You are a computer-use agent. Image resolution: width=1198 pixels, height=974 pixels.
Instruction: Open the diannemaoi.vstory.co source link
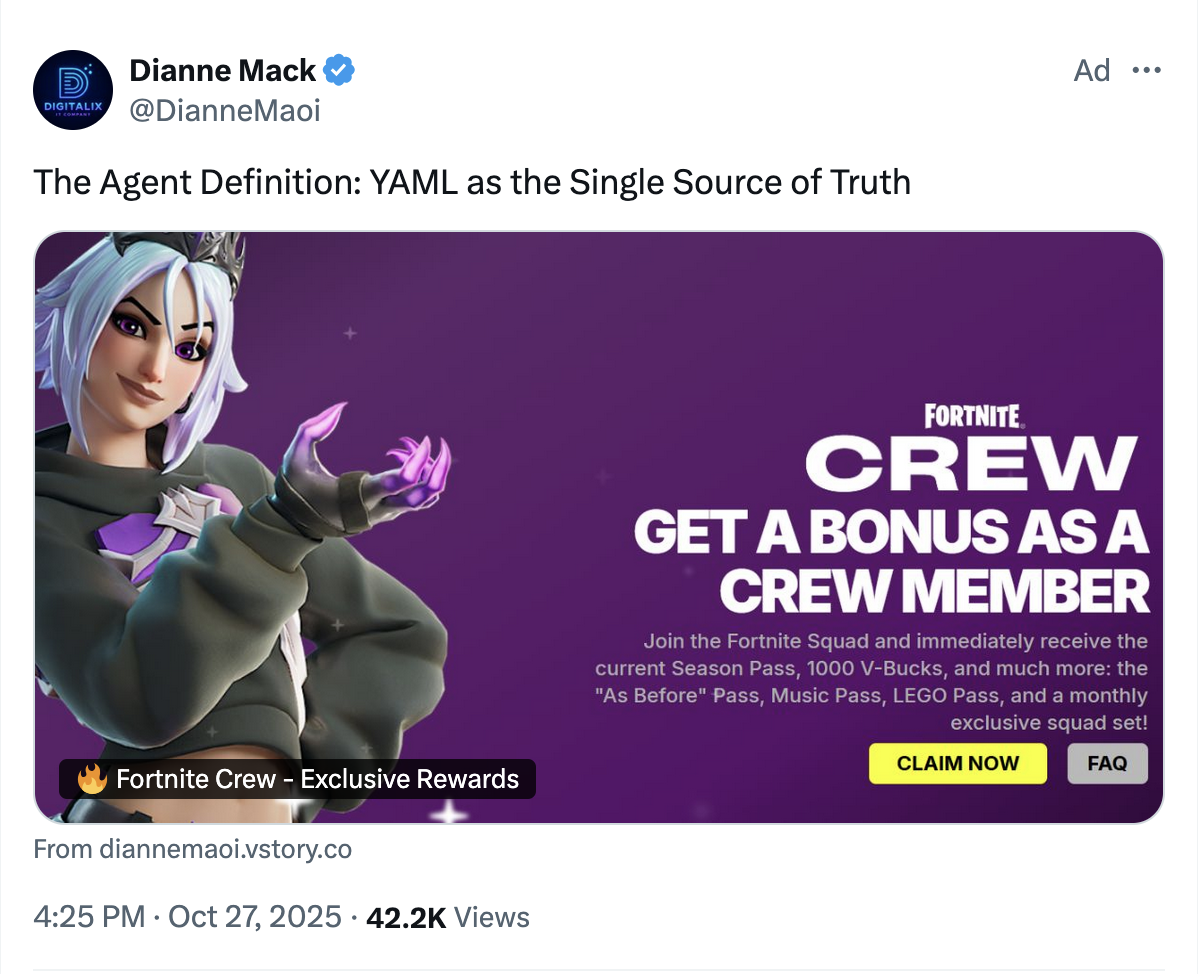[193, 849]
